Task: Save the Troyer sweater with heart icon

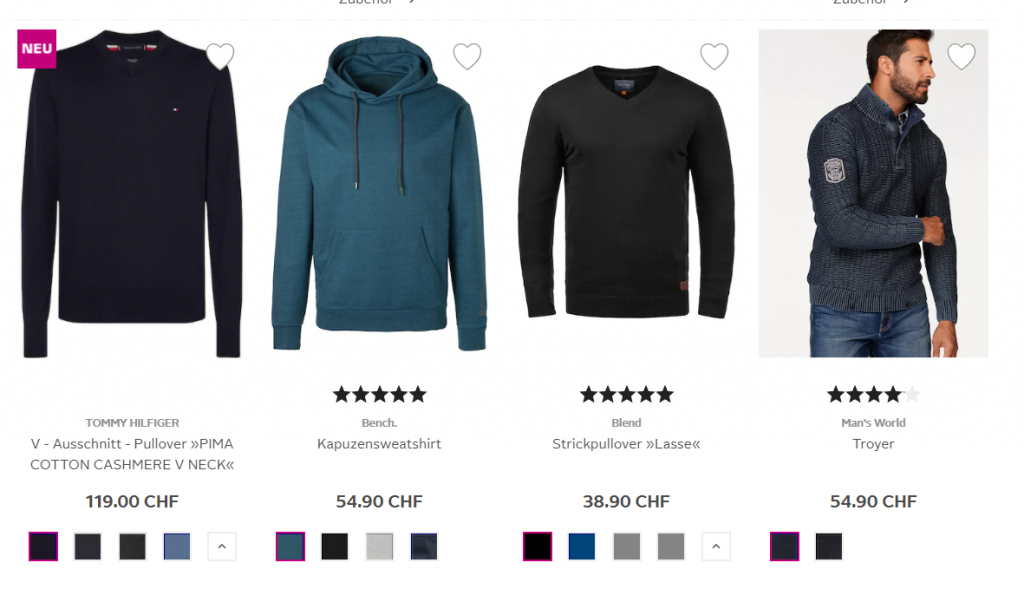Action: click(961, 56)
